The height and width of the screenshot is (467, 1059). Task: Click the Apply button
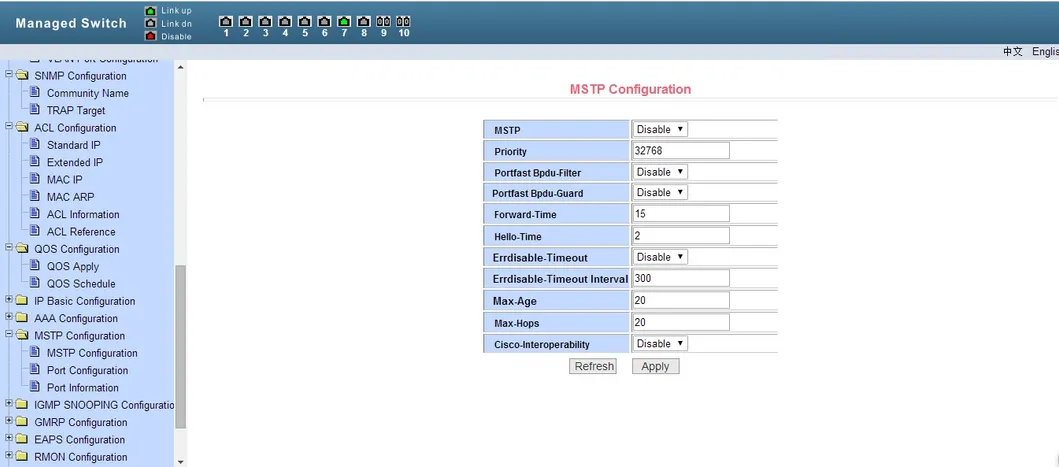(x=655, y=366)
